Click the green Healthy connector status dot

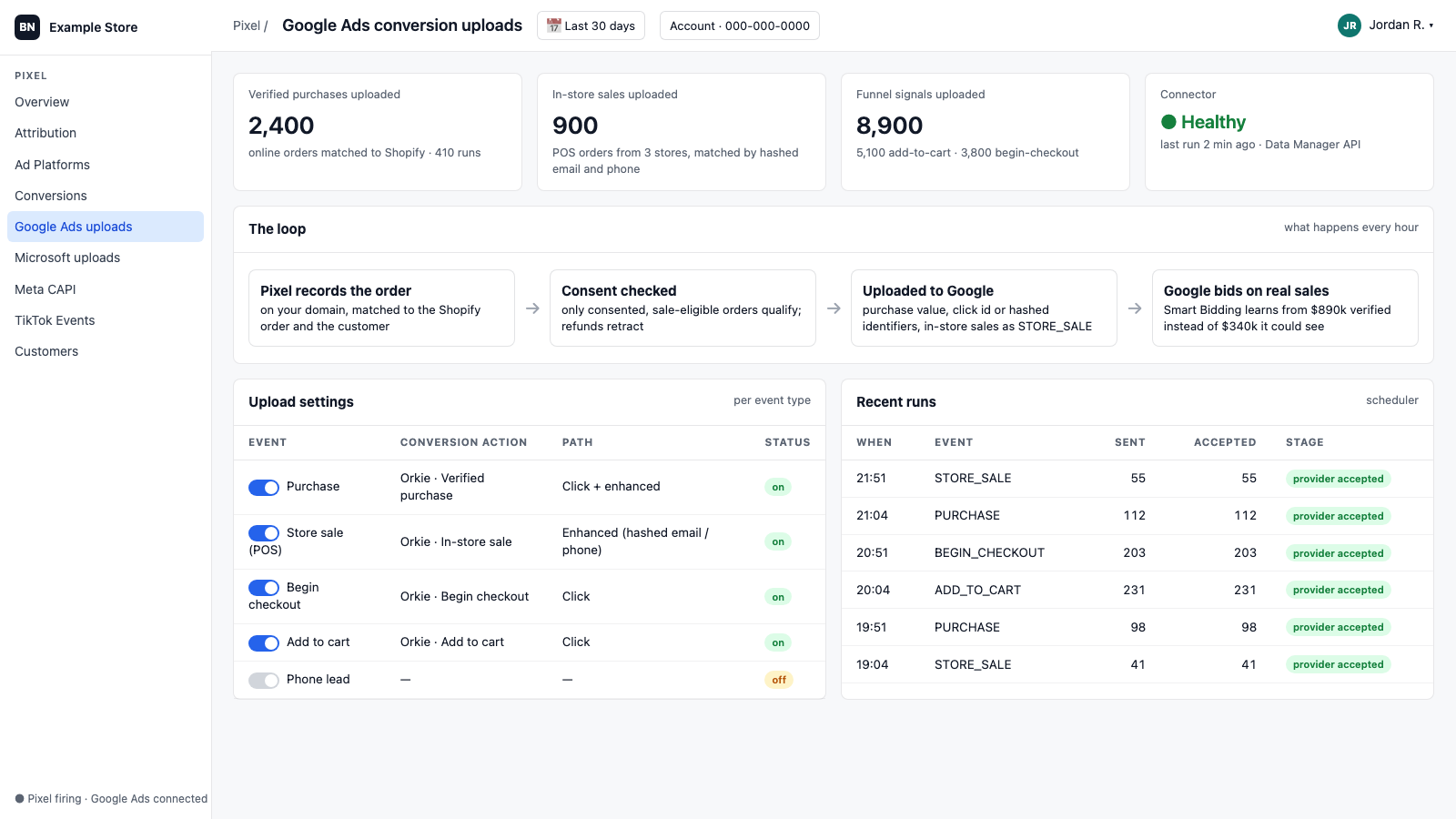(x=1168, y=122)
